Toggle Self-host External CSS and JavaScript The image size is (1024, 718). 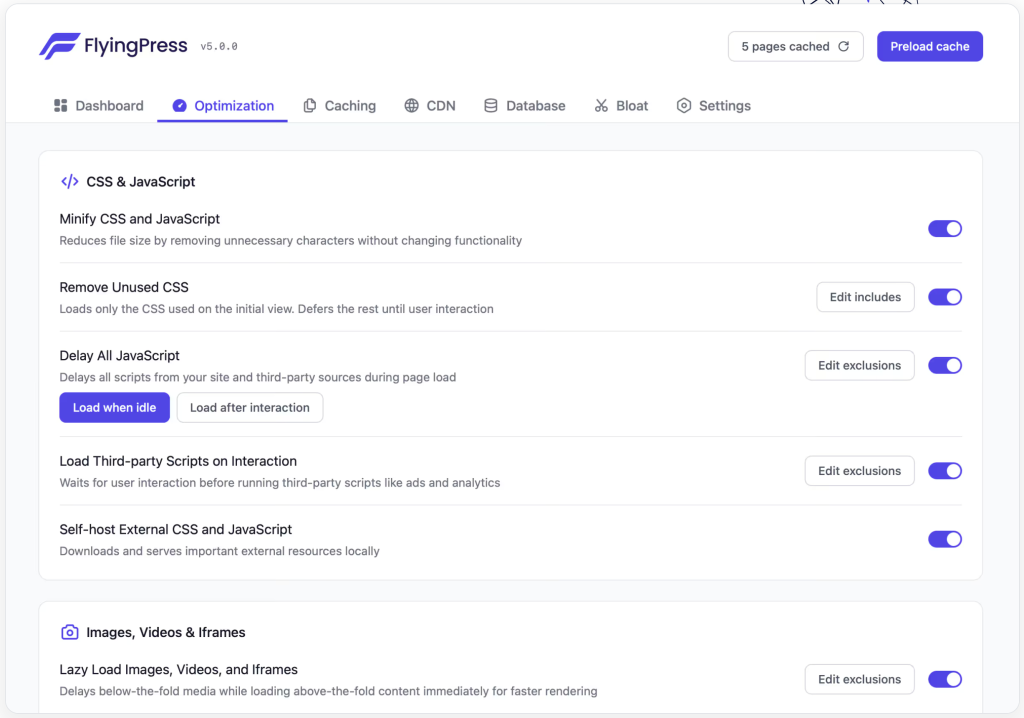pyautogui.click(x=945, y=539)
